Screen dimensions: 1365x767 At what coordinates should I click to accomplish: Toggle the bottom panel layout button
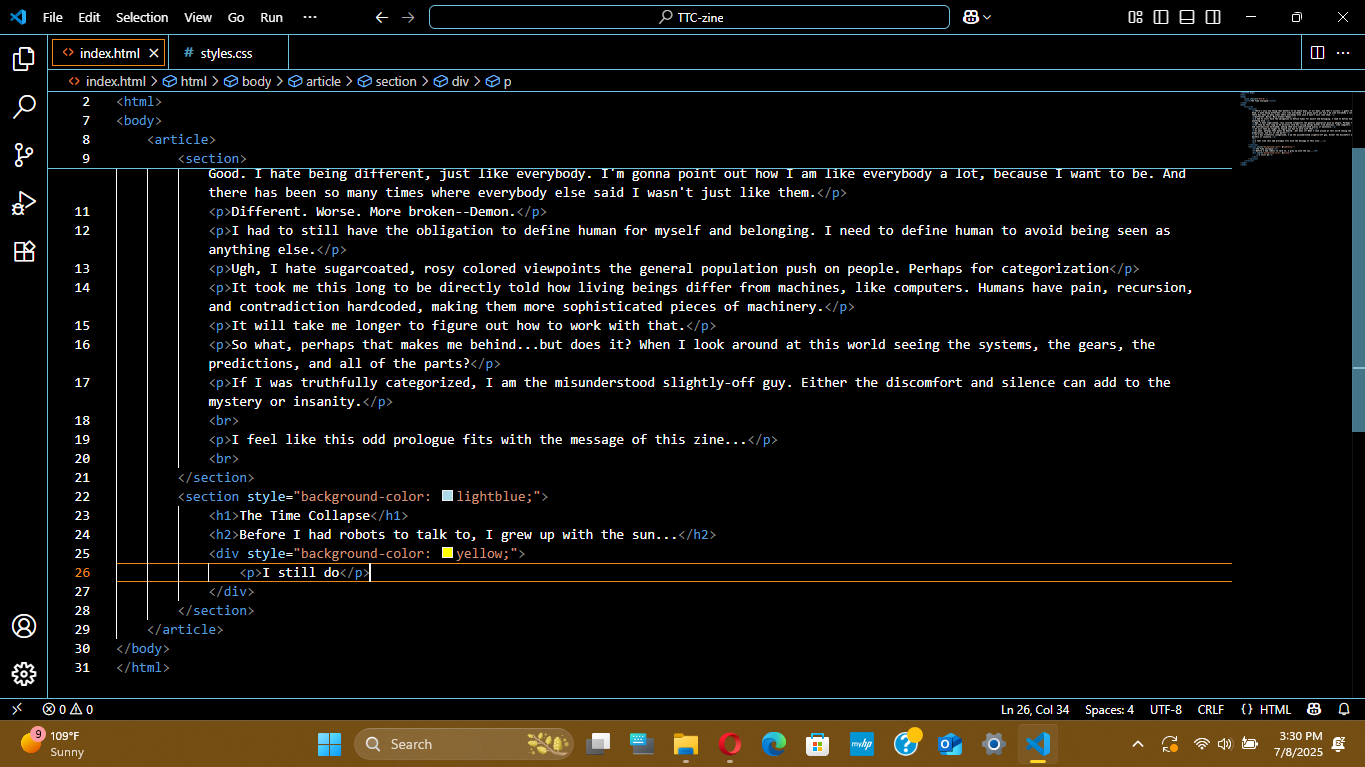pyautogui.click(x=1187, y=17)
